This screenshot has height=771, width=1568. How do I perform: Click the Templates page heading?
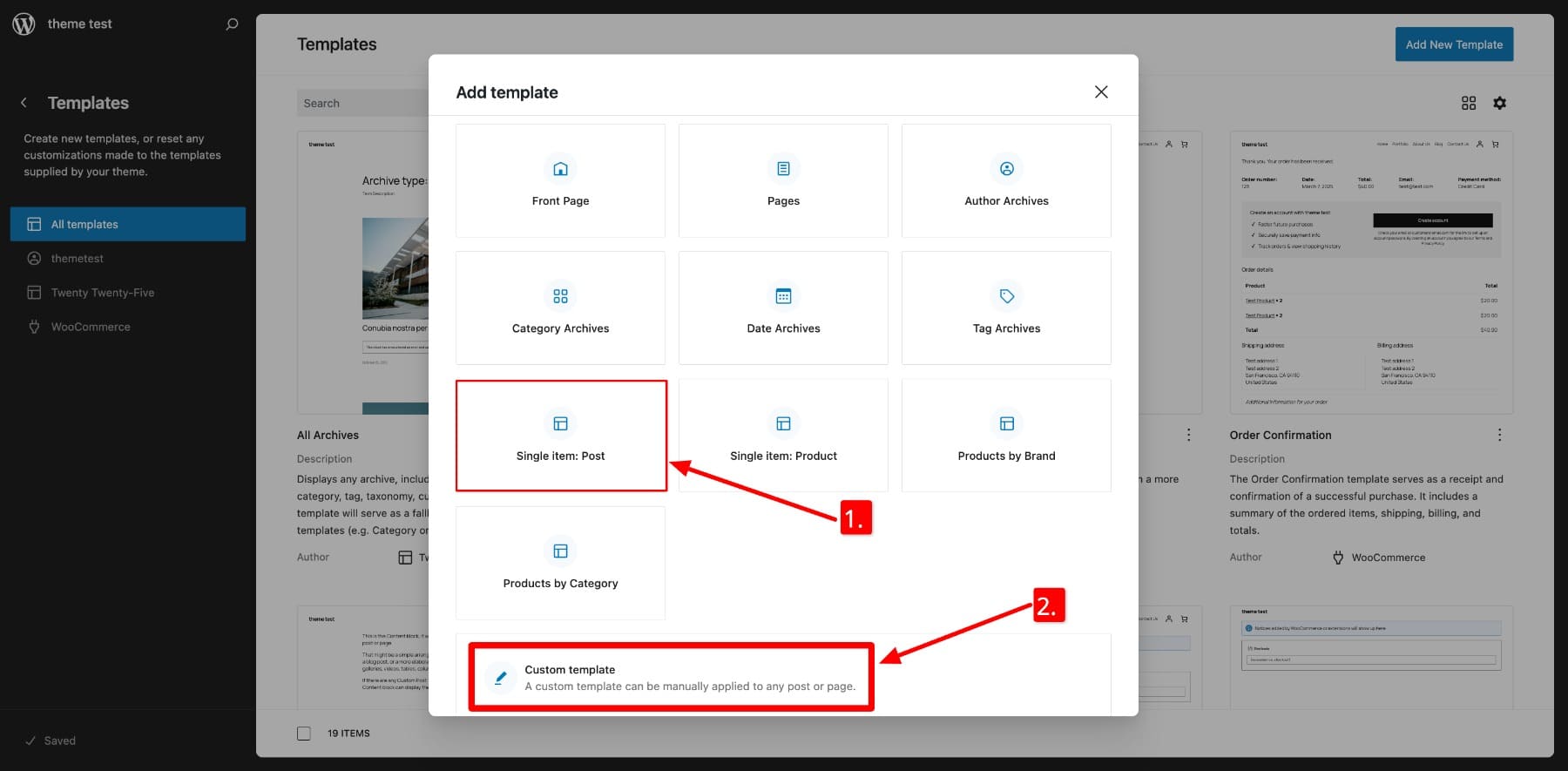[337, 44]
